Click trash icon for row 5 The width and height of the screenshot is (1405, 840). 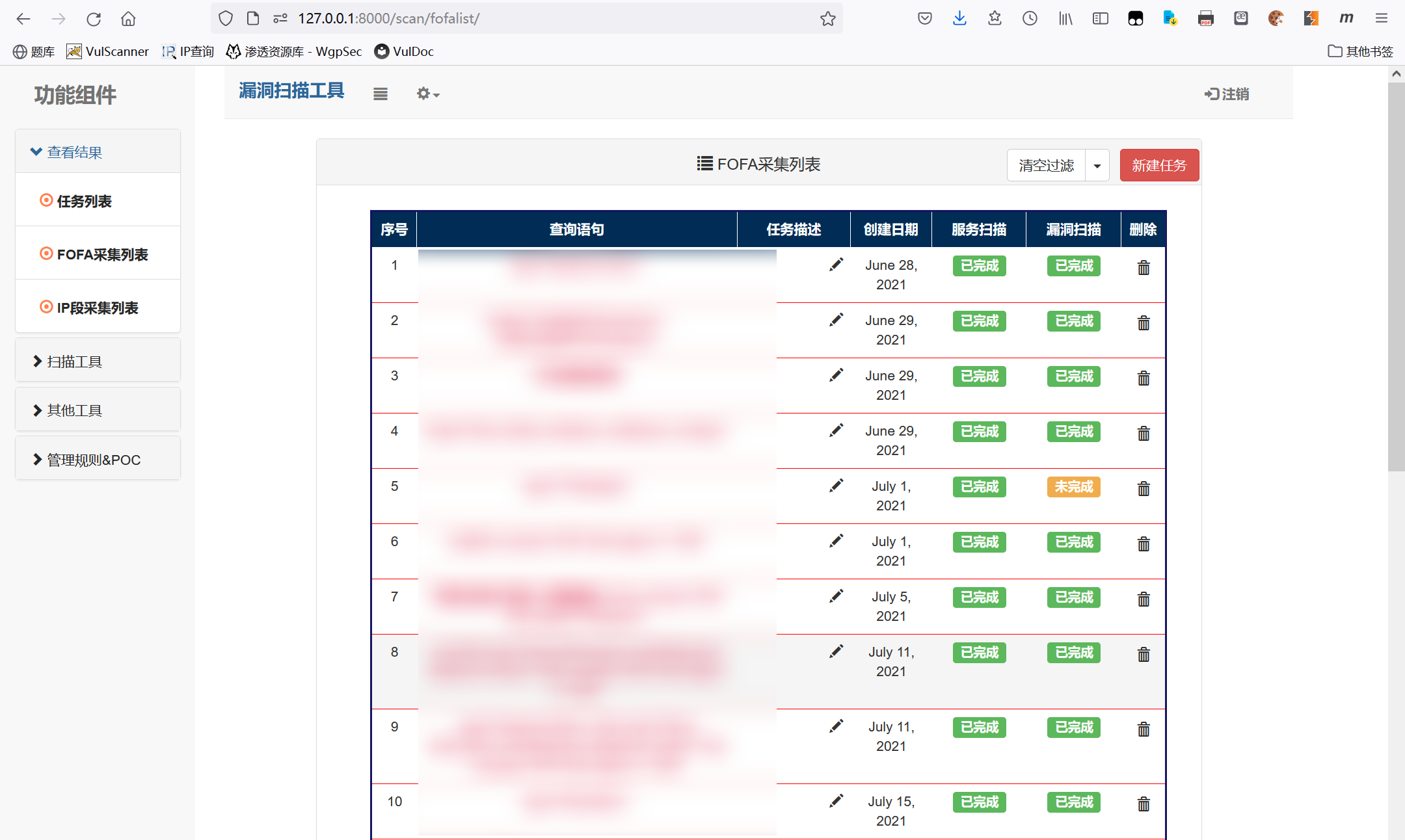pos(1143,488)
